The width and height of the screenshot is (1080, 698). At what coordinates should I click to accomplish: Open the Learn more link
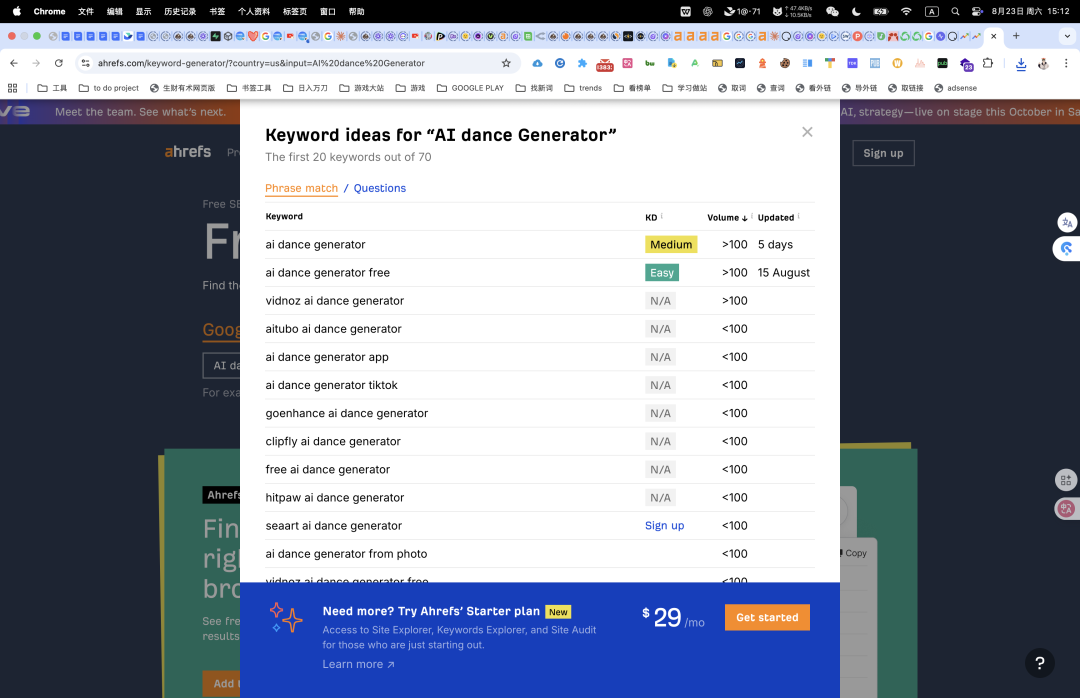[x=358, y=664]
